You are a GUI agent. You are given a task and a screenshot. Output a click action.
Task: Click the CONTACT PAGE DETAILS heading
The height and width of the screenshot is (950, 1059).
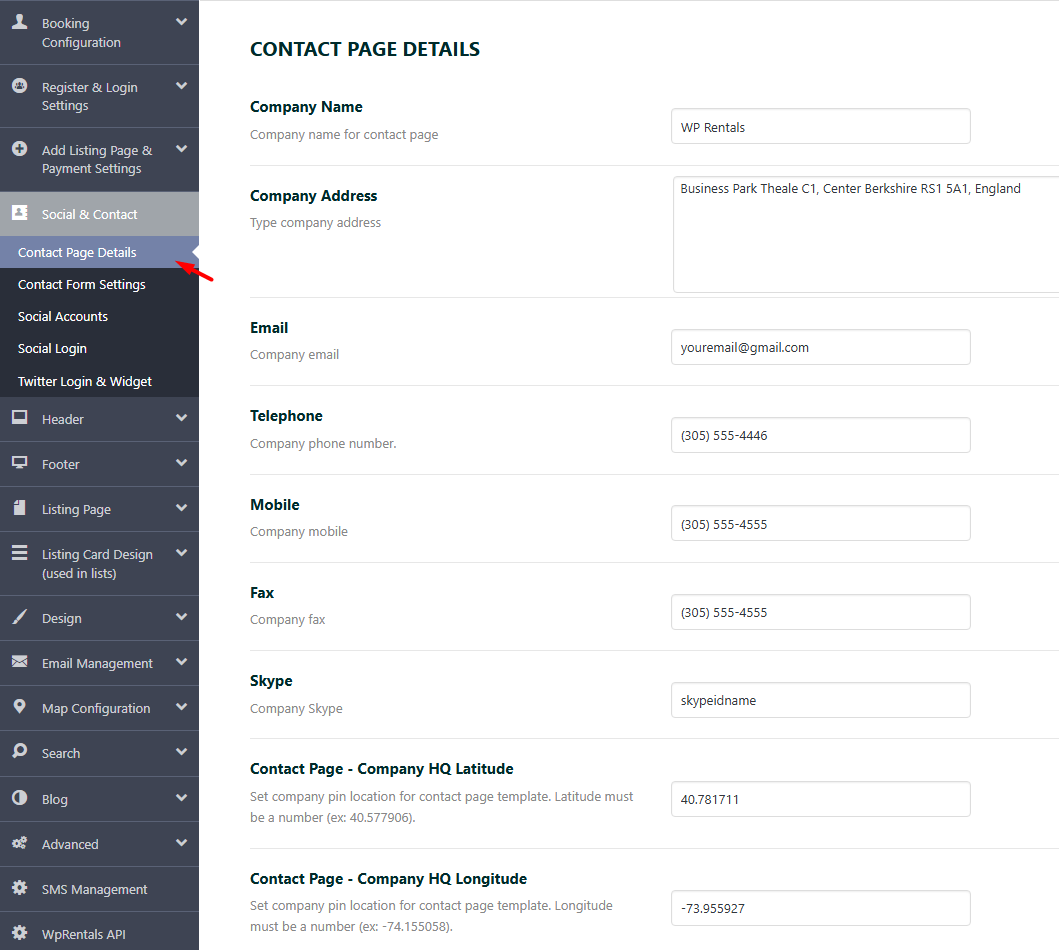[365, 49]
